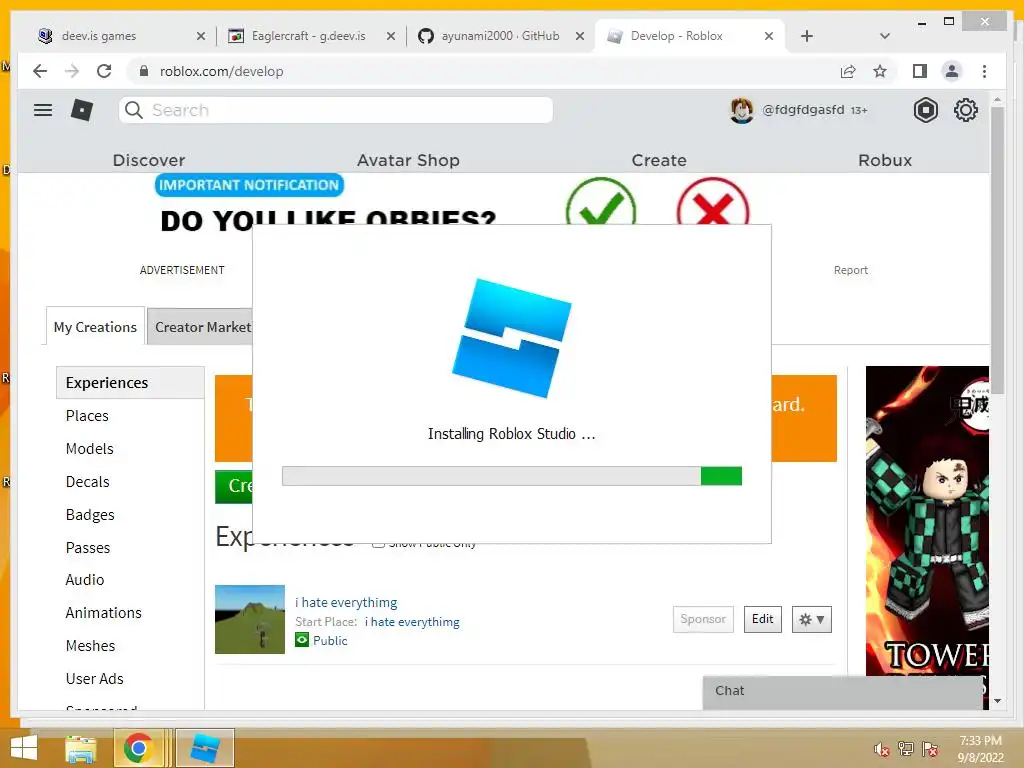Image resolution: width=1024 pixels, height=768 pixels.
Task: Open the Action Center flag tray icon
Action: pos(930,749)
